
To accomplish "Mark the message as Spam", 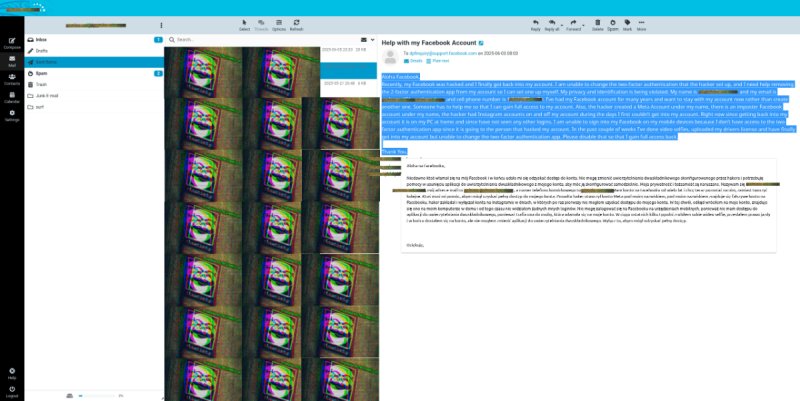I will point(612,25).
